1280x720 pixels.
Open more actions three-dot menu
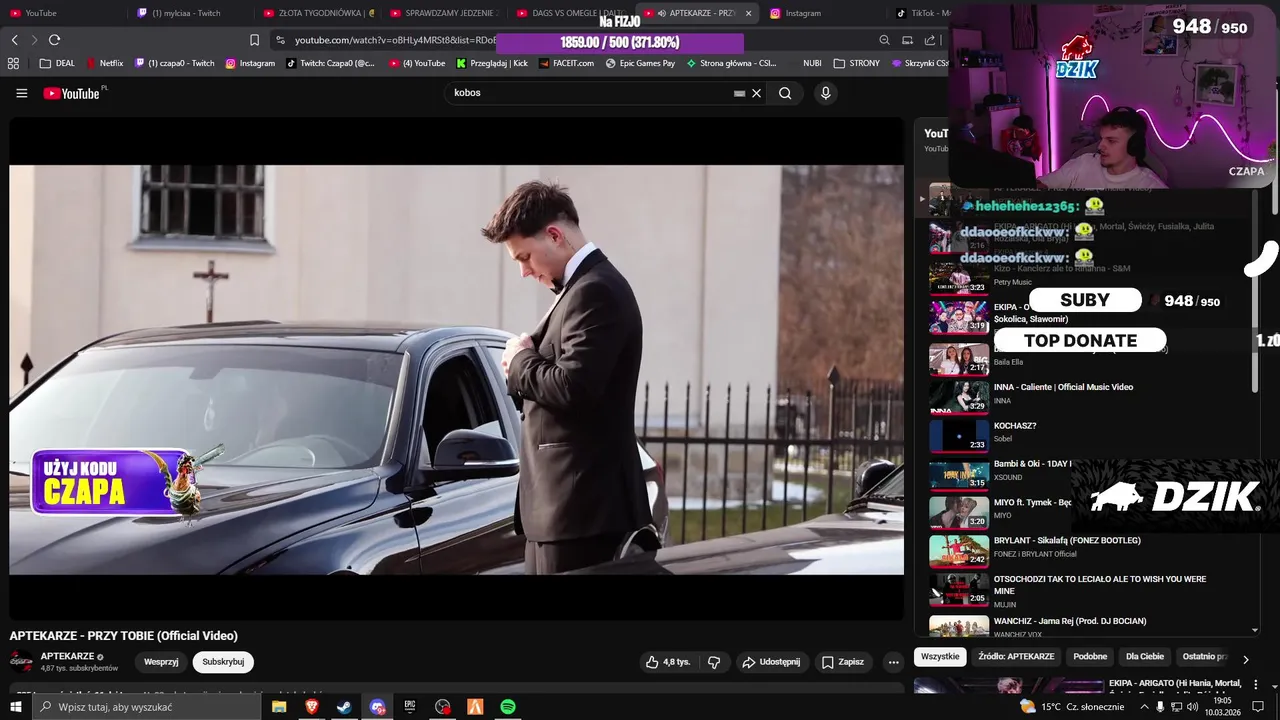click(893, 662)
